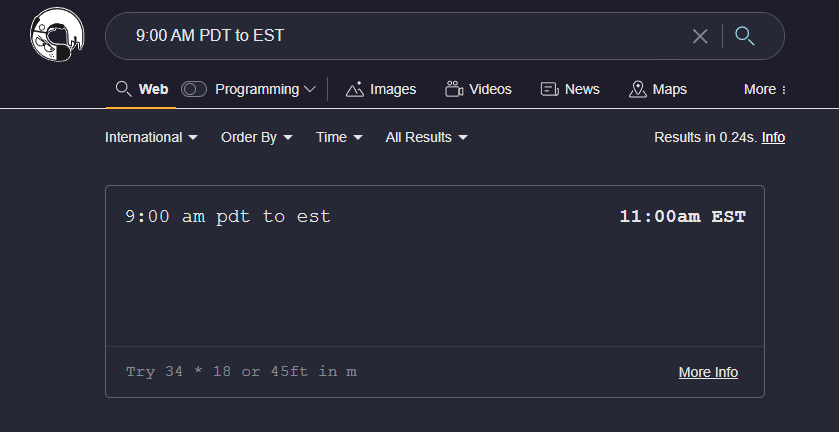Toggle the Programming mode switch
The image size is (839, 432).
(194, 89)
